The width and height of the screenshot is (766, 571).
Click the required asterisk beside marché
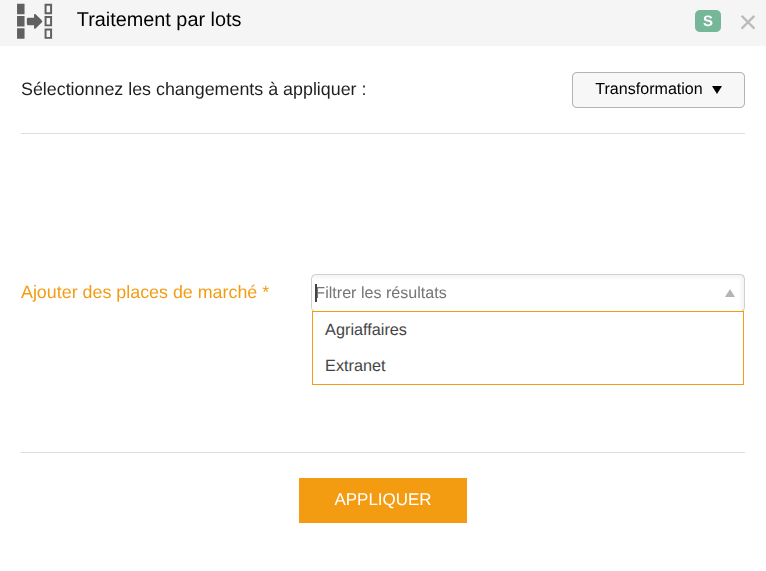tap(265, 290)
